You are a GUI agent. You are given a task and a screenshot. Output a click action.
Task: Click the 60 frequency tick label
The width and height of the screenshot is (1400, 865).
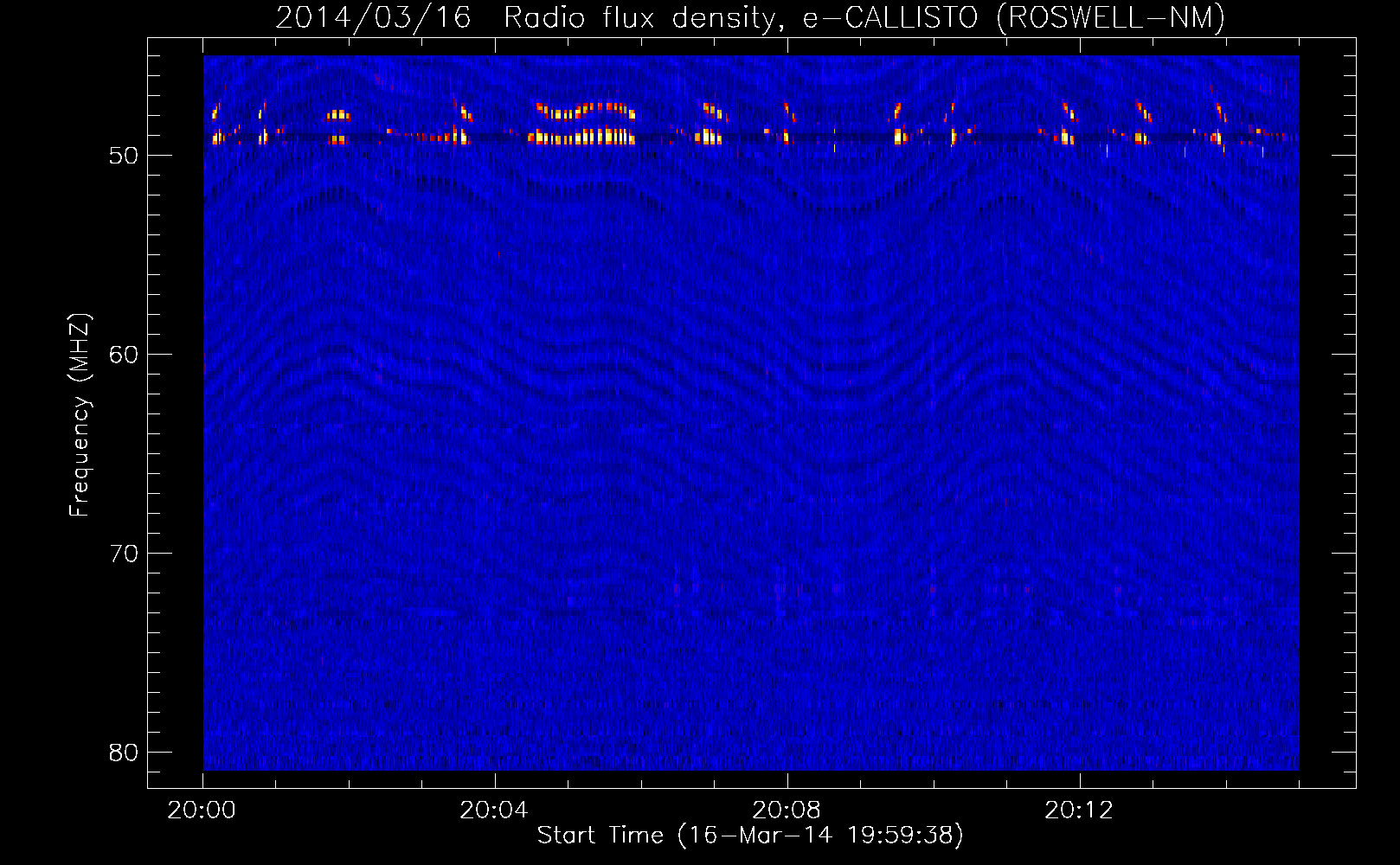124,355
